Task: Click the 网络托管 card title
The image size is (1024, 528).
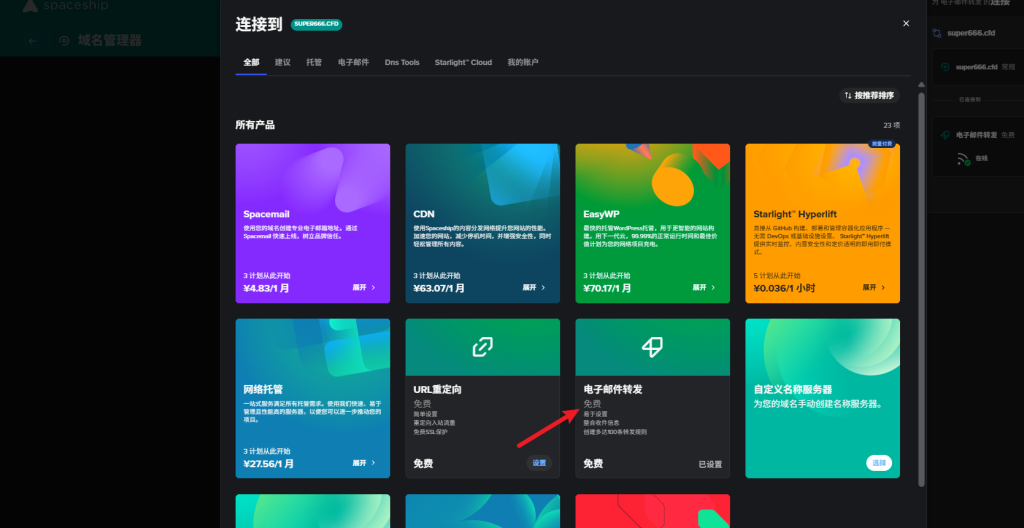Action: point(263,389)
